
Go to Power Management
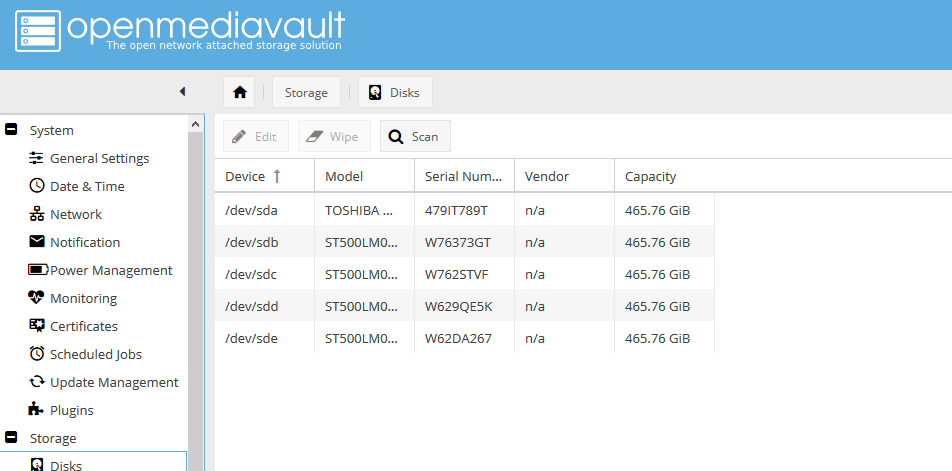pos(111,270)
